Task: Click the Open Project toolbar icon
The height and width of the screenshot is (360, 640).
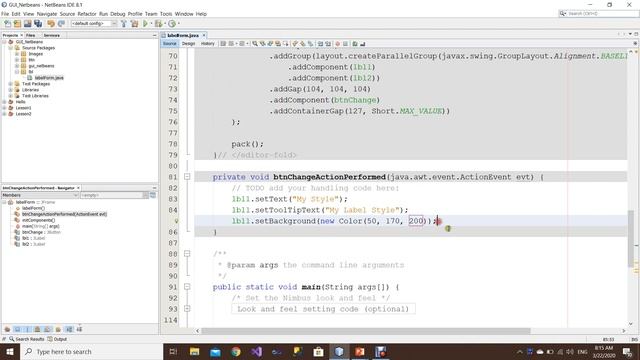Action: click(x=27, y=24)
